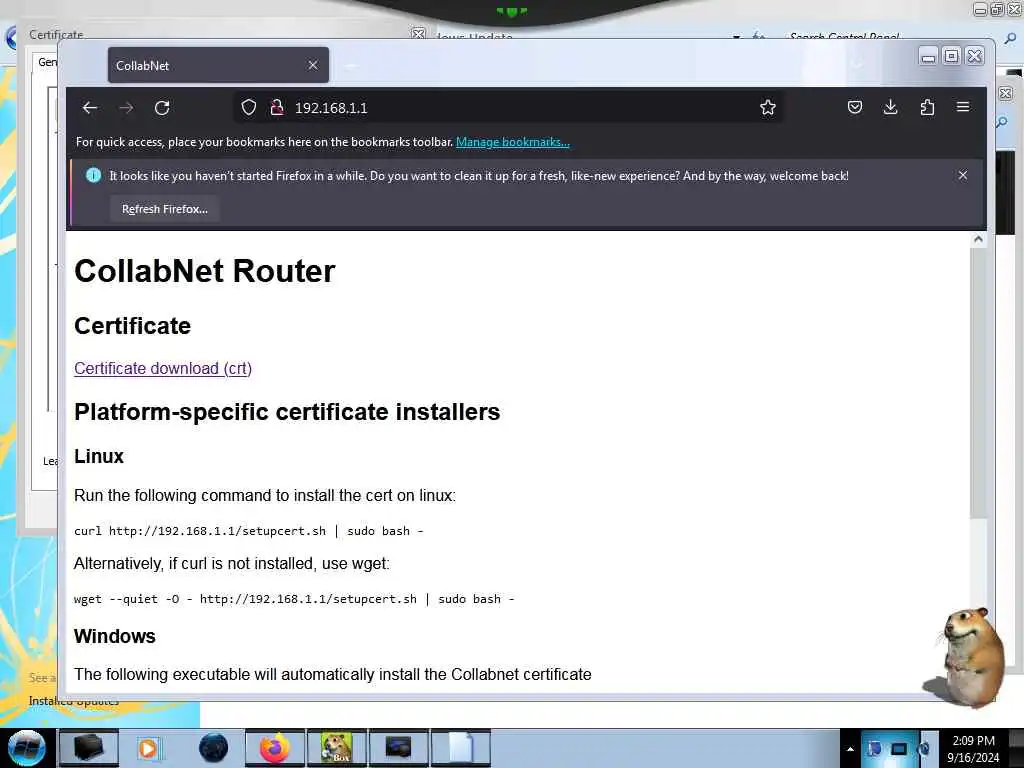
Task: Click the CollabNet Router heading
Action: coord(204,271)
